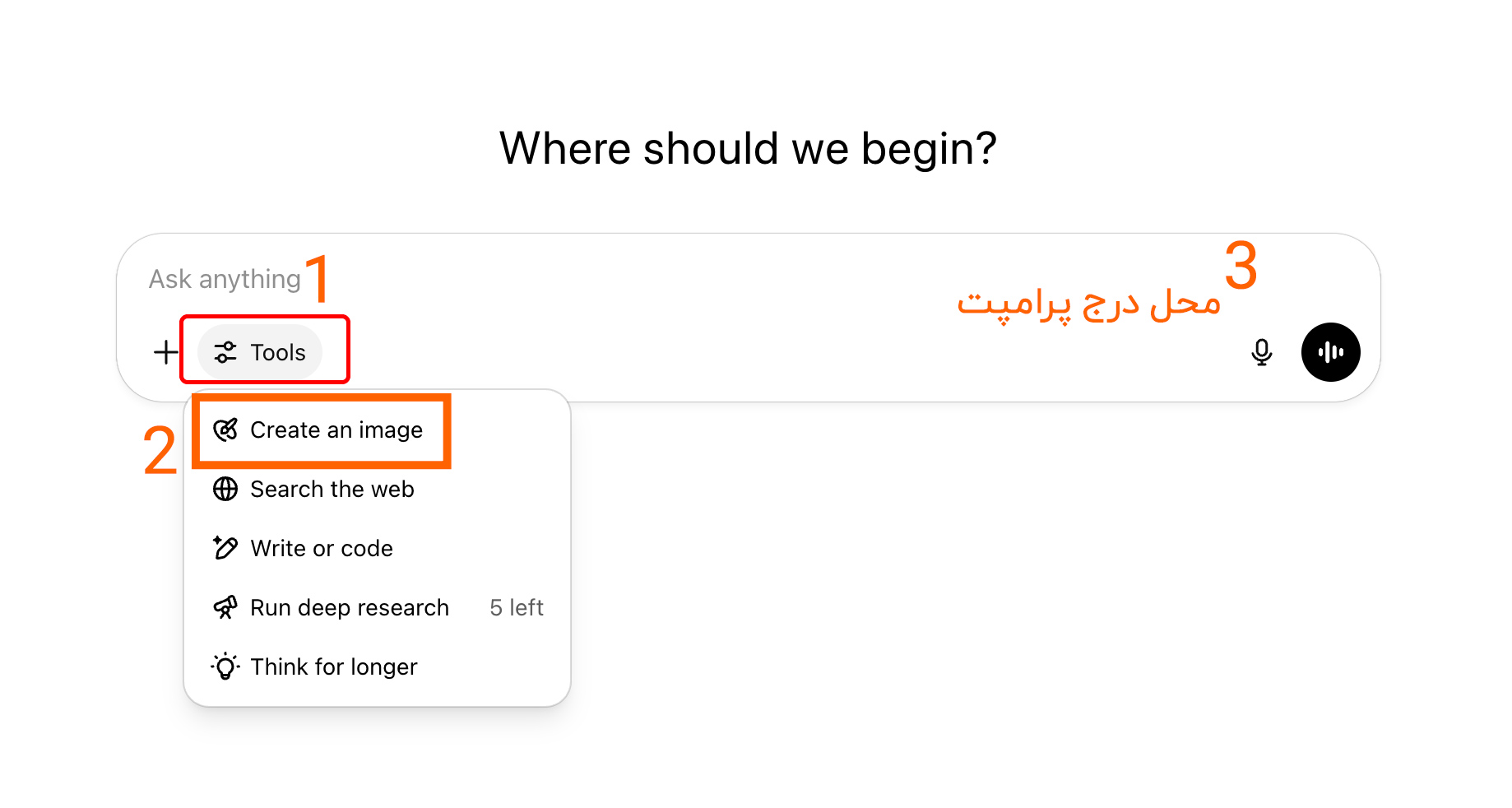
Task: Start dictation with the microphone icon
Action: pyautogui.click(x=1261, y=352)
